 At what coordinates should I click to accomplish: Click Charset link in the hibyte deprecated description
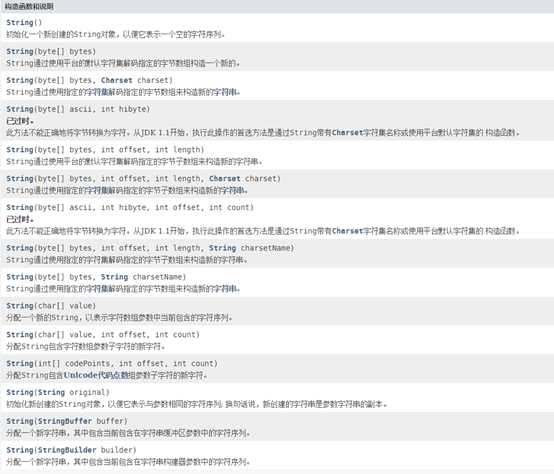(x=348, y=133)
